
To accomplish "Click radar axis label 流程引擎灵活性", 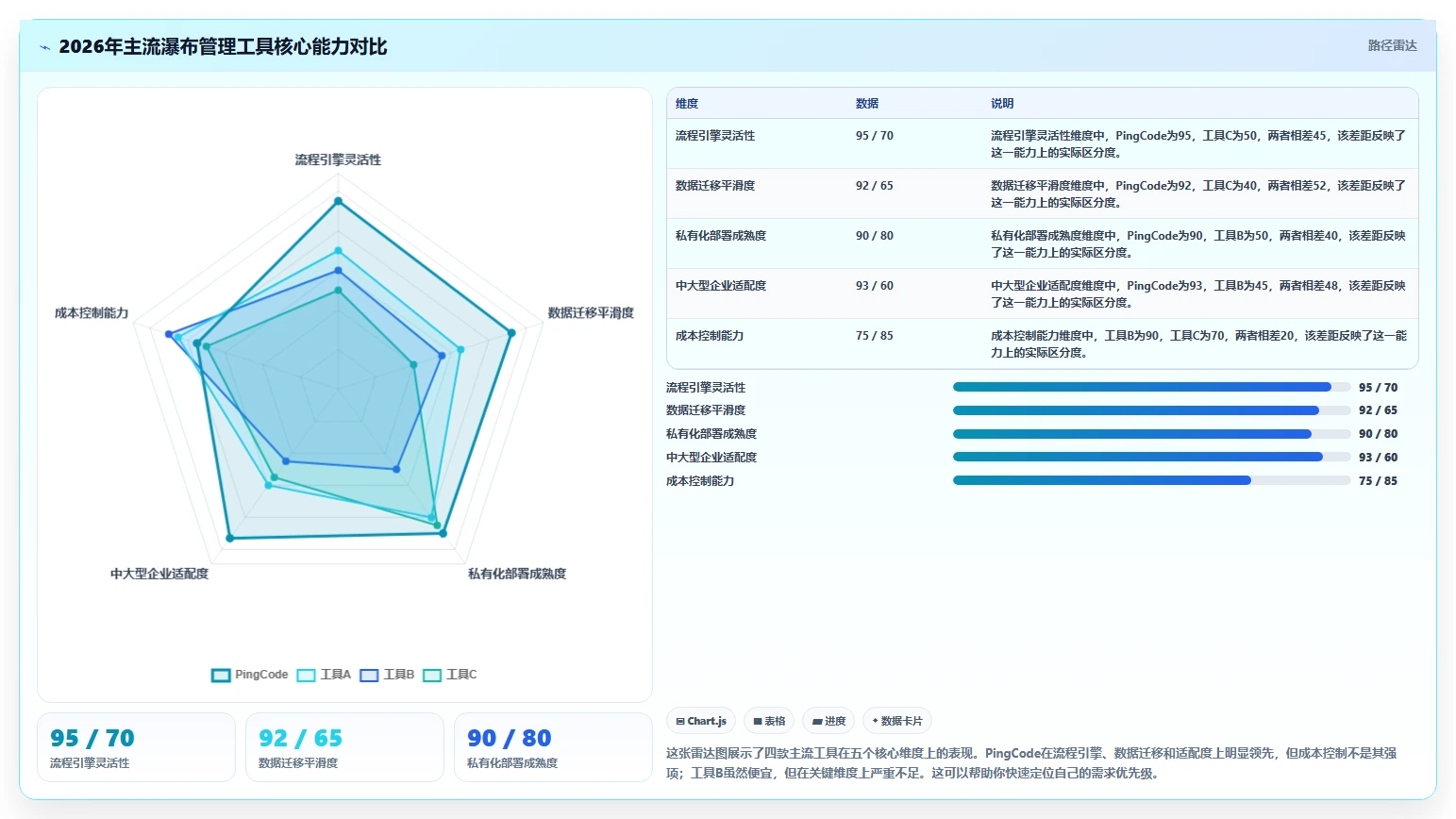I will 338,159.
